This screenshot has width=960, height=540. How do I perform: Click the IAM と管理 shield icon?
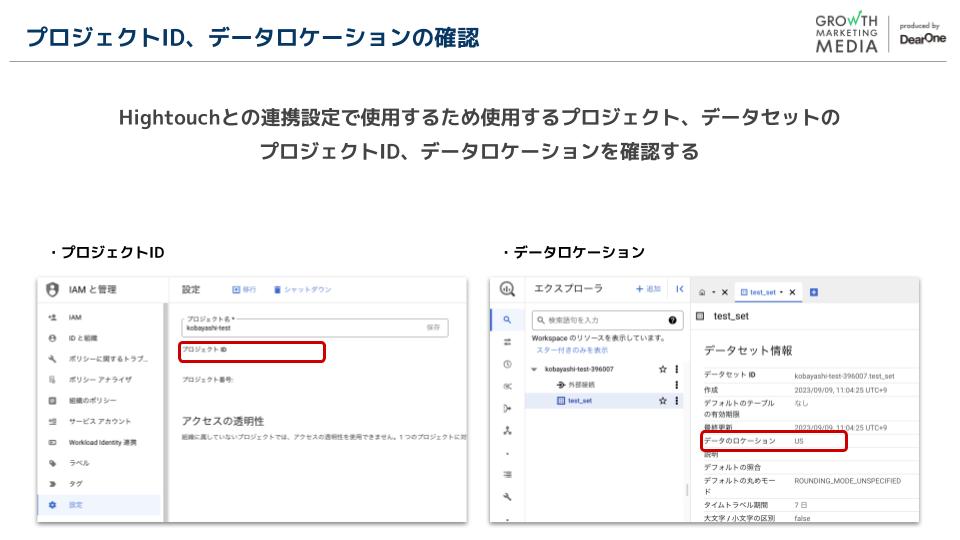[x=53, y=290]
